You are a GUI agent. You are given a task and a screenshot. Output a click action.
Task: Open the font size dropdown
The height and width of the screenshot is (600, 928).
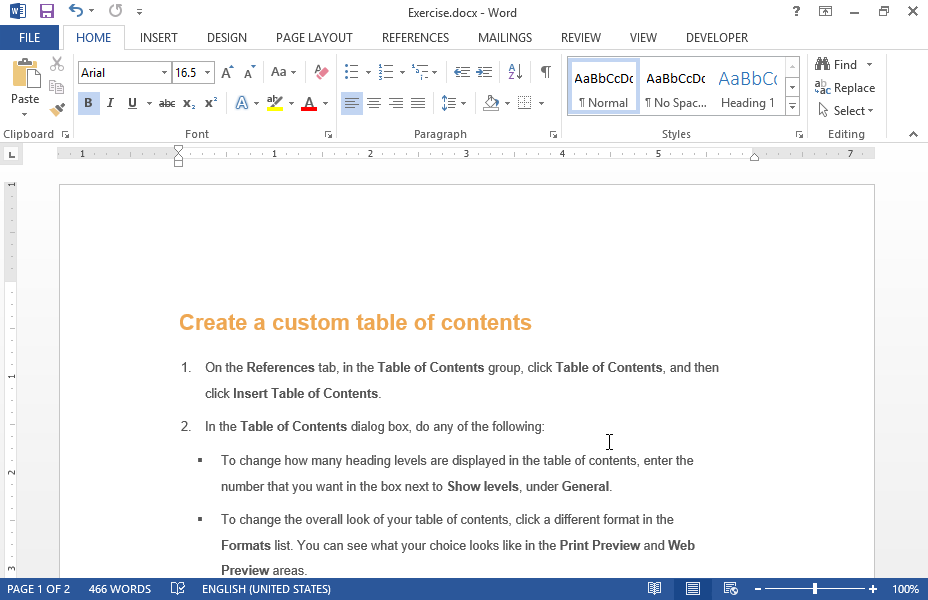[207, 73]
